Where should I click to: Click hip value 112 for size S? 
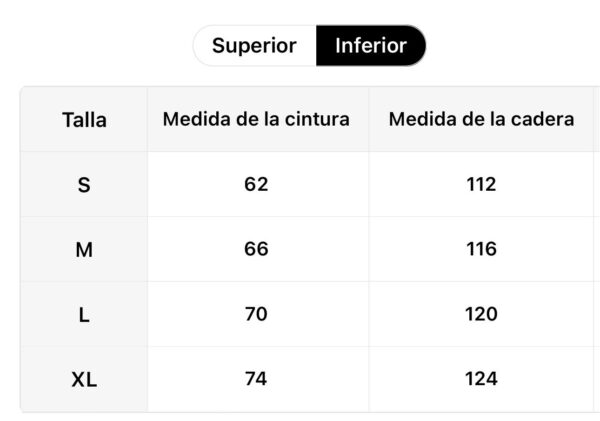[x=481, y=184]
